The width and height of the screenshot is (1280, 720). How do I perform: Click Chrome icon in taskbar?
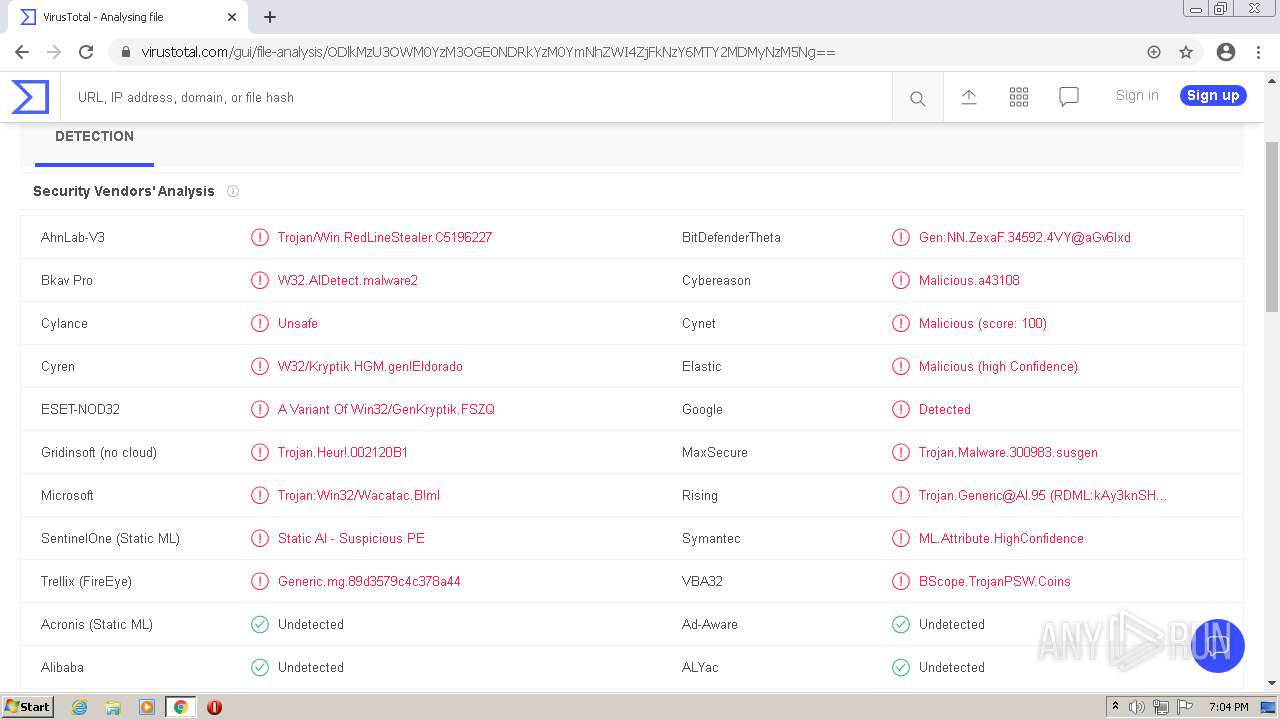(180, 707)
